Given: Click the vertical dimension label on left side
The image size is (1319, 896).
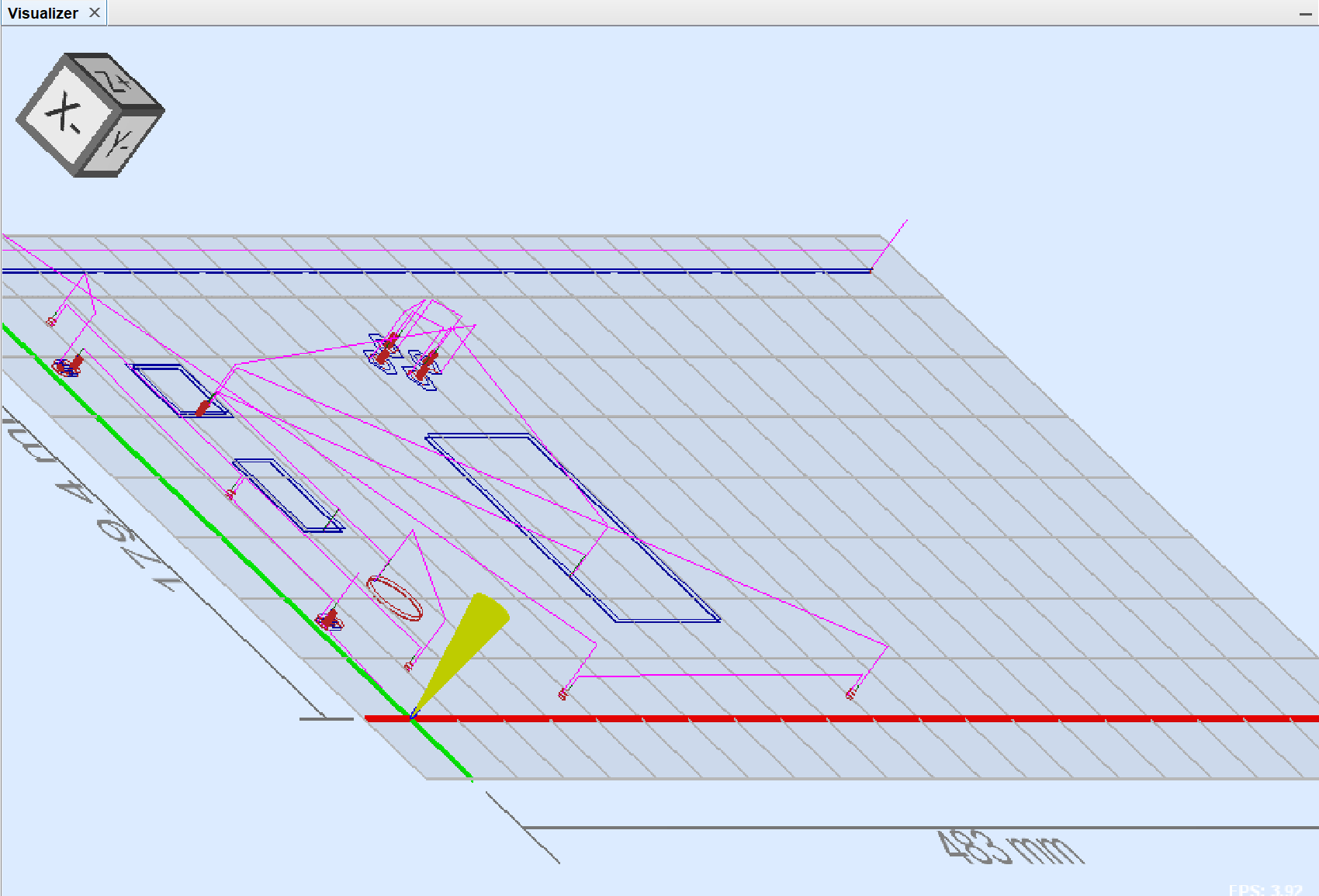Looking at the screenshot, I should click(x=85, y=496).
